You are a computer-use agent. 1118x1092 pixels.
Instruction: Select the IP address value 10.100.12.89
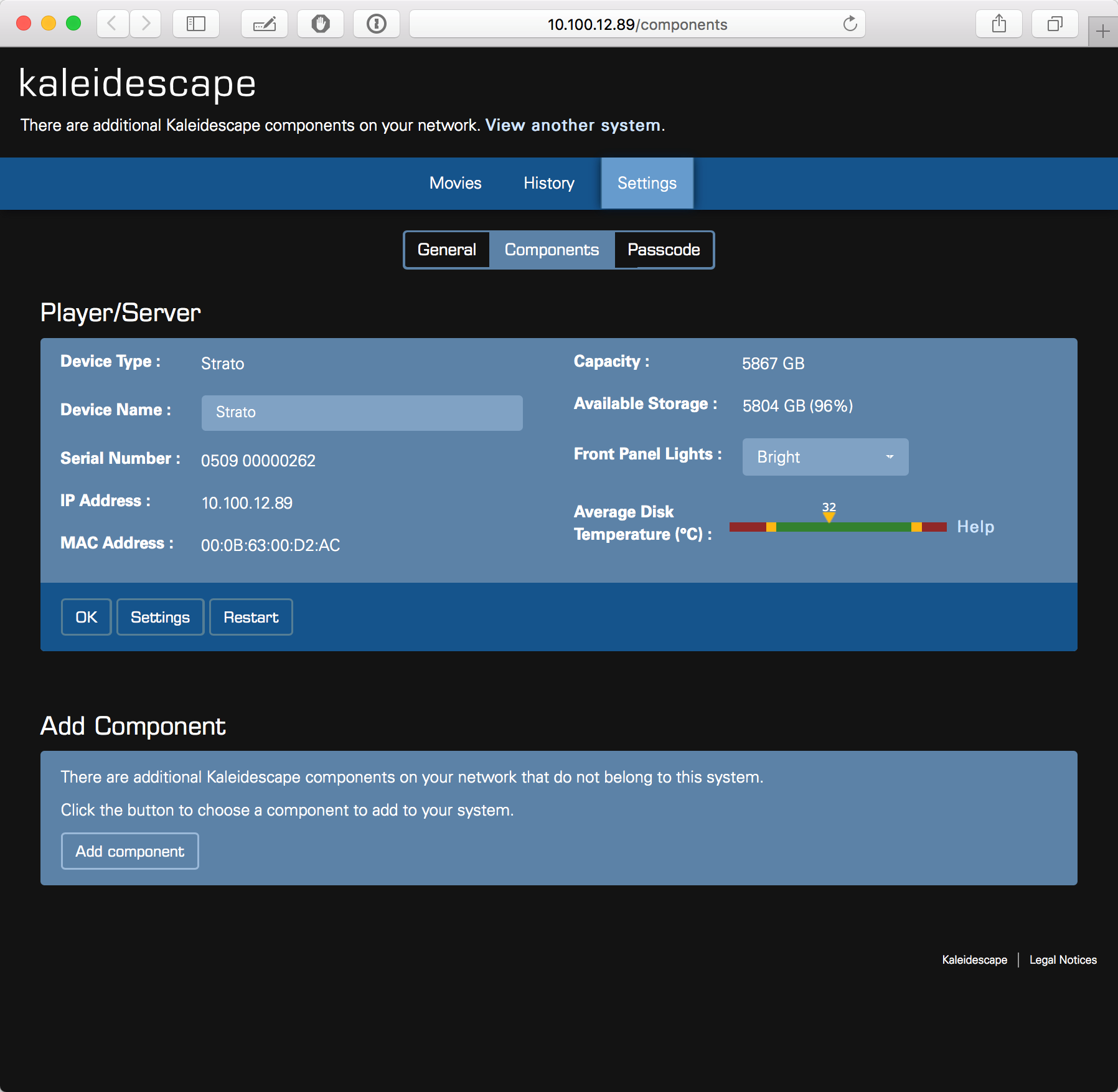(x=247, y=503)
